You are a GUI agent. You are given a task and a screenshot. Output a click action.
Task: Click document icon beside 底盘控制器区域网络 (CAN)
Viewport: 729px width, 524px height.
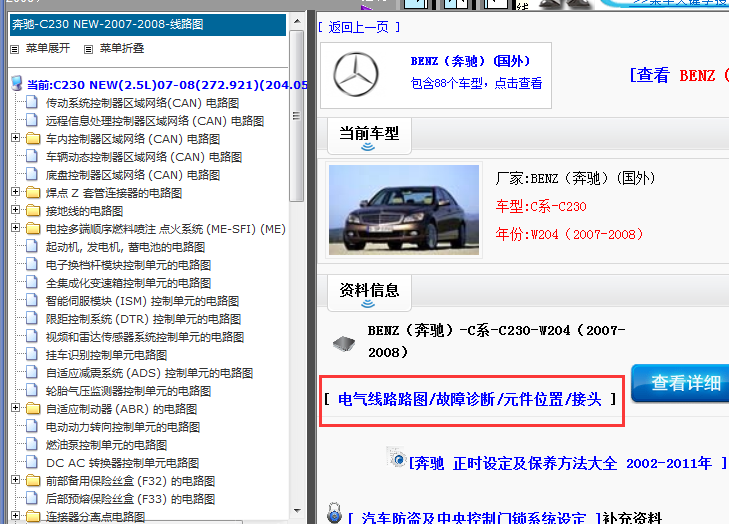[x=32, y=174]
